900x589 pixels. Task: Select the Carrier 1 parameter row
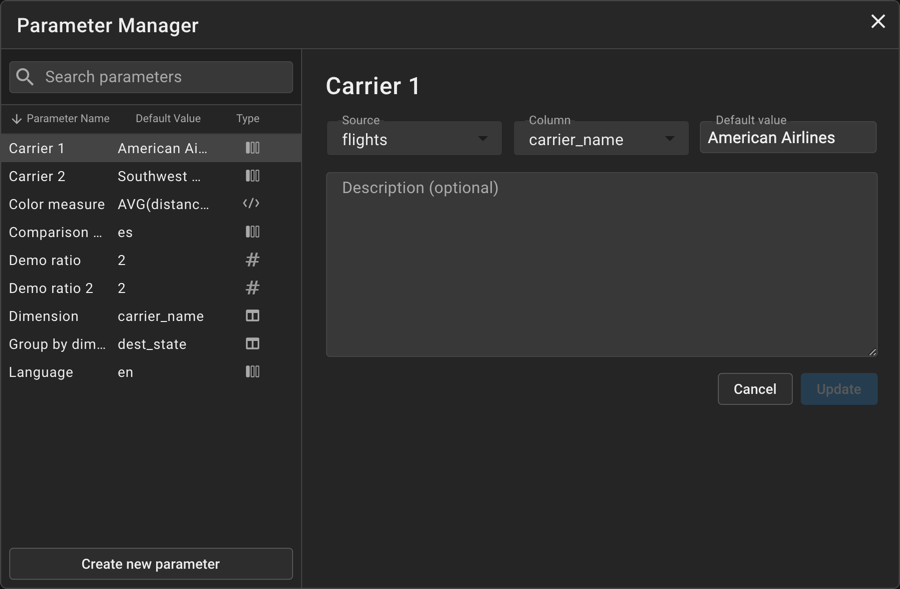coord(150,148)
